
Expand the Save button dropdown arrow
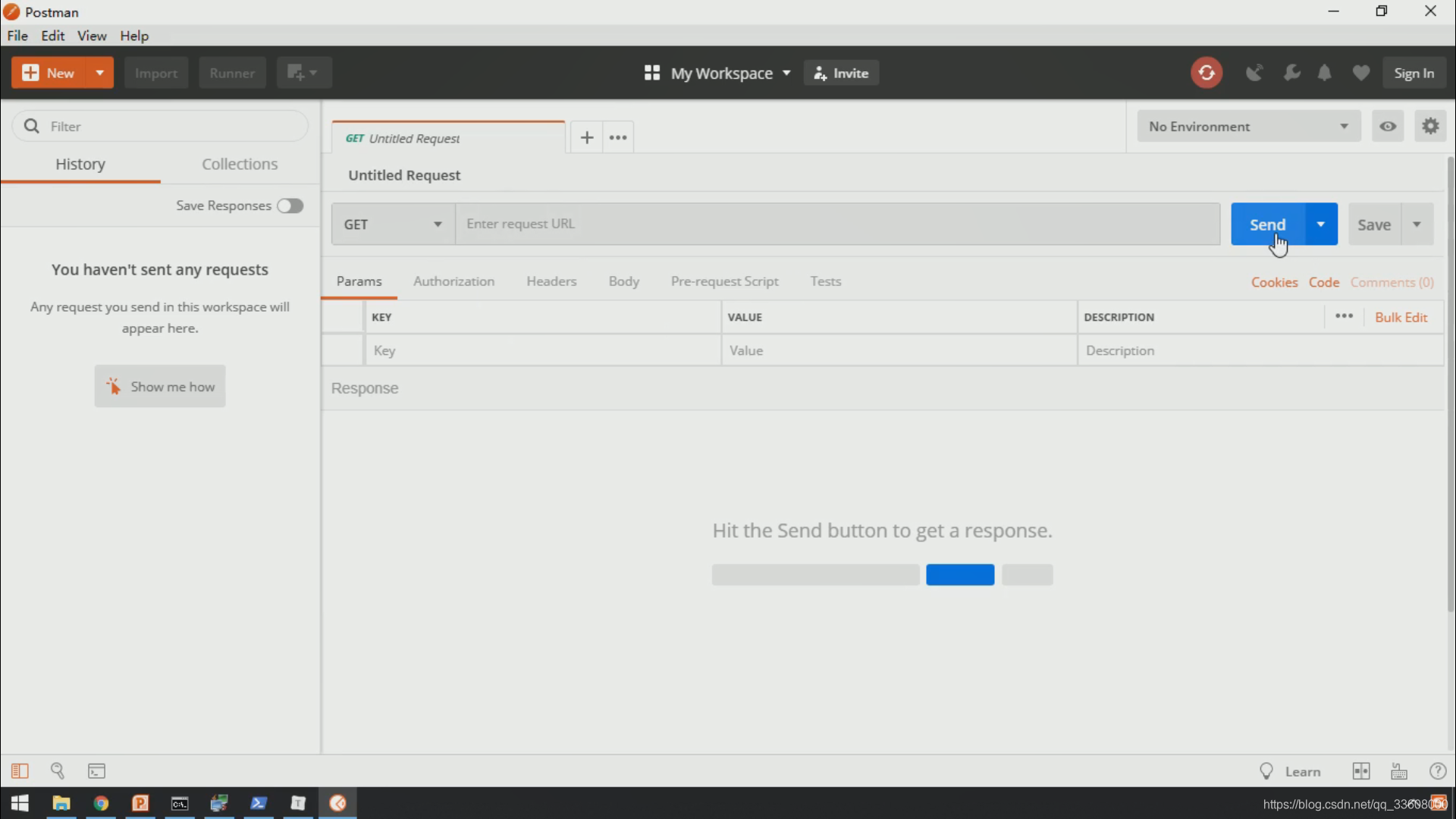(x=1417, y=224)
